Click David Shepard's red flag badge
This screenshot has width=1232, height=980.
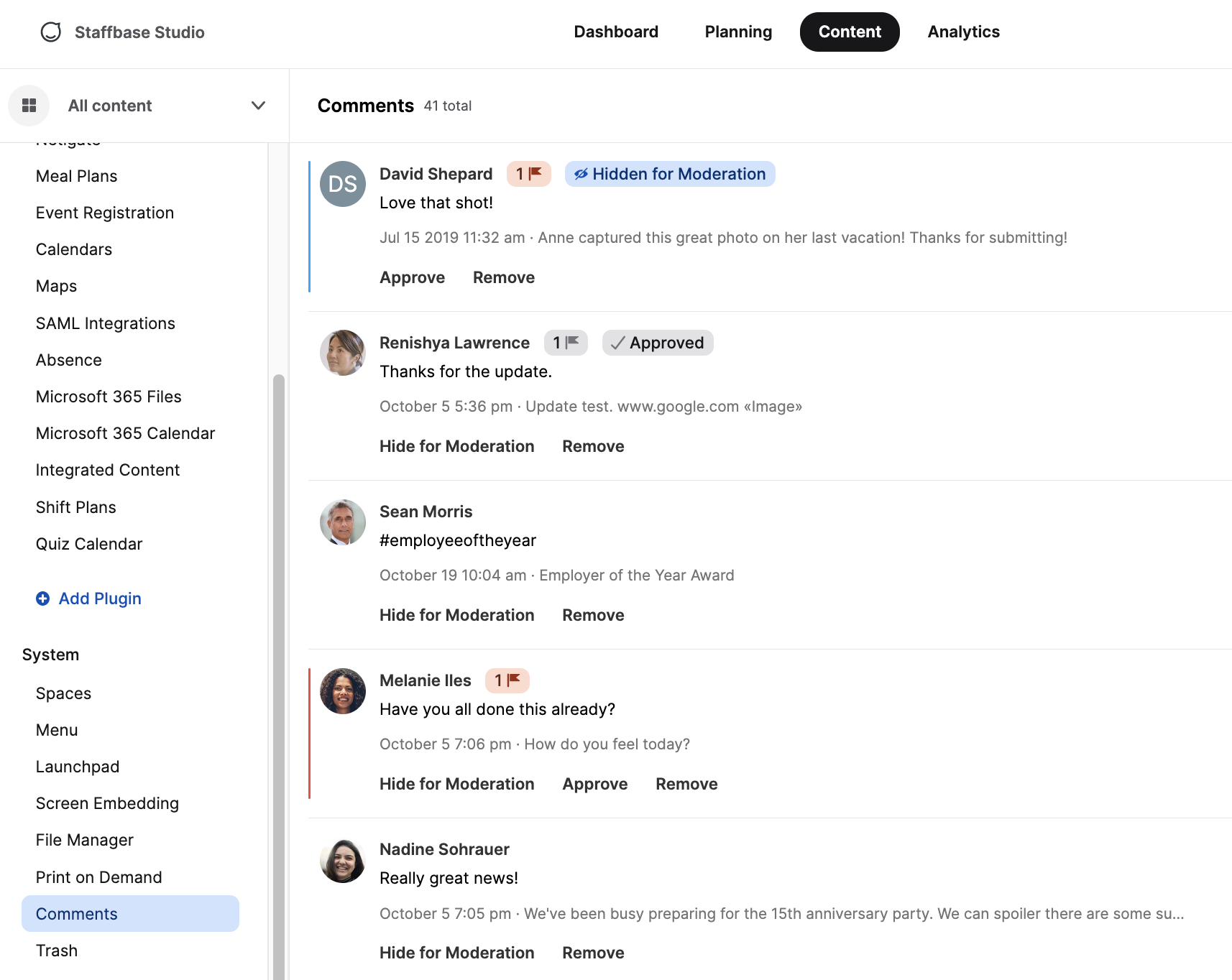click(529, 174)
